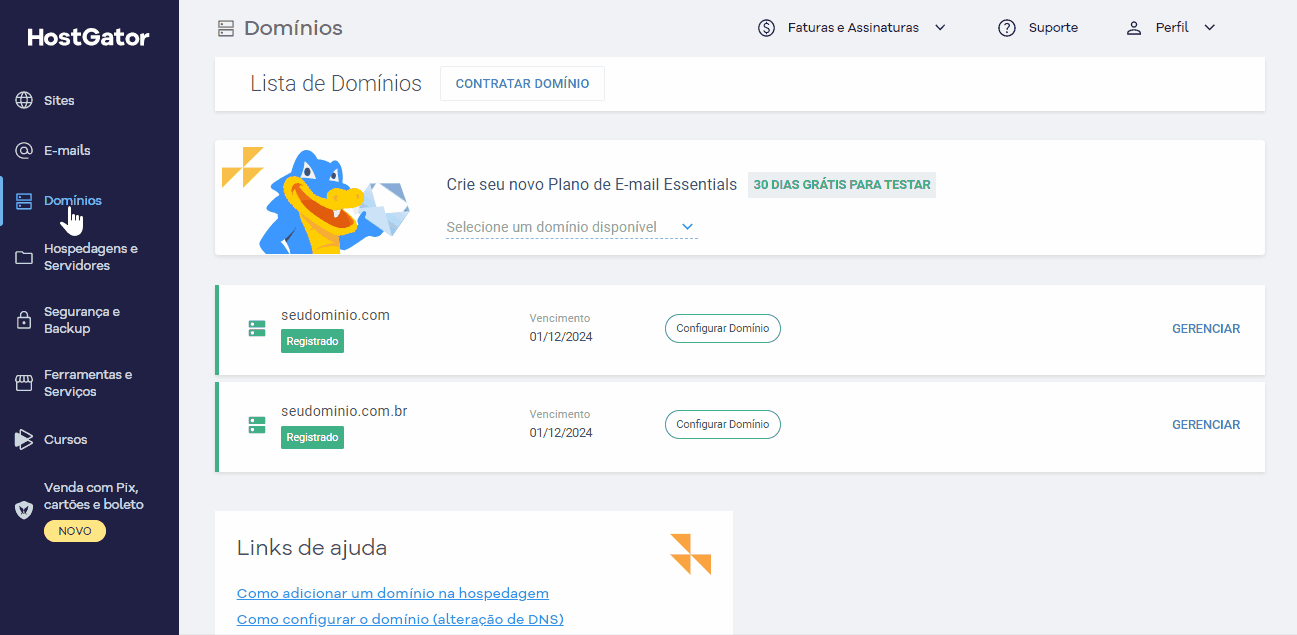Click the Lista de Domínios heading

[336, 84]
